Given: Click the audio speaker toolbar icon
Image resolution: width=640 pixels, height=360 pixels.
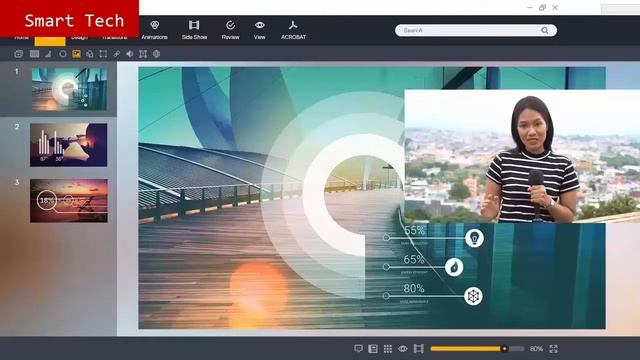Looking at the screenshot, I should (x=129, y=54).
